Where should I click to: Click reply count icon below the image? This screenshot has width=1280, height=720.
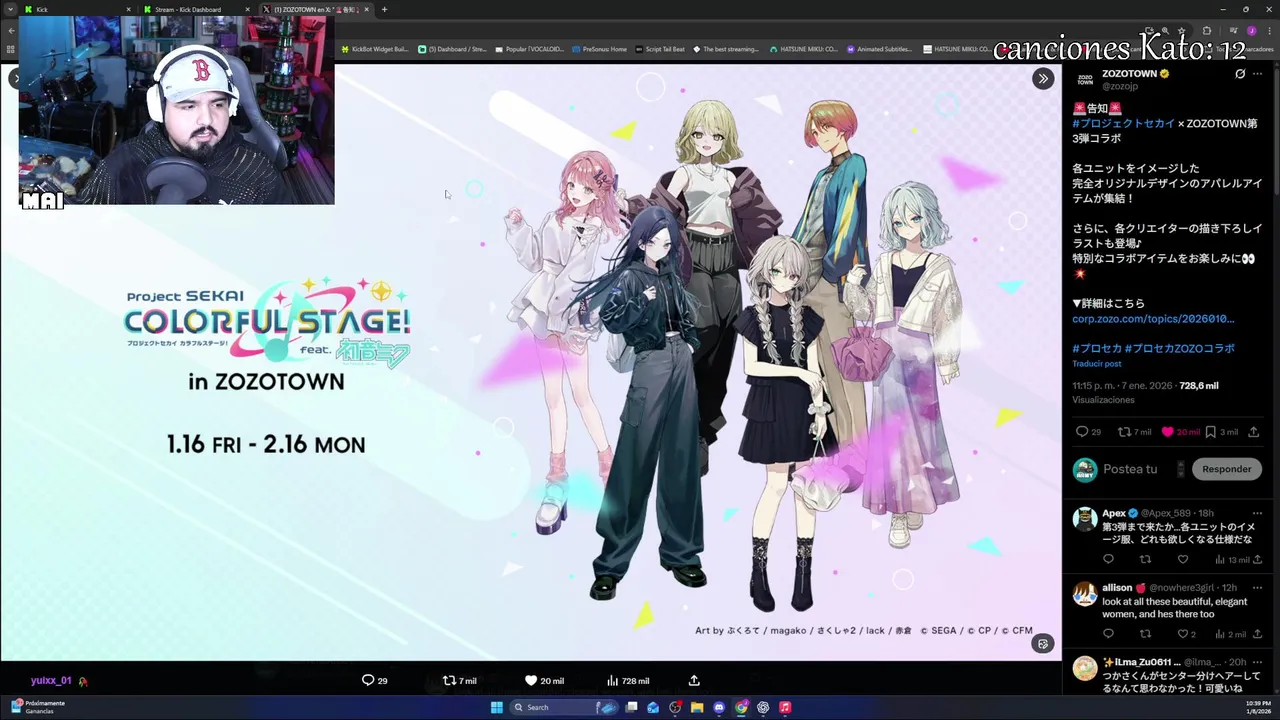(x=368, y=680)
